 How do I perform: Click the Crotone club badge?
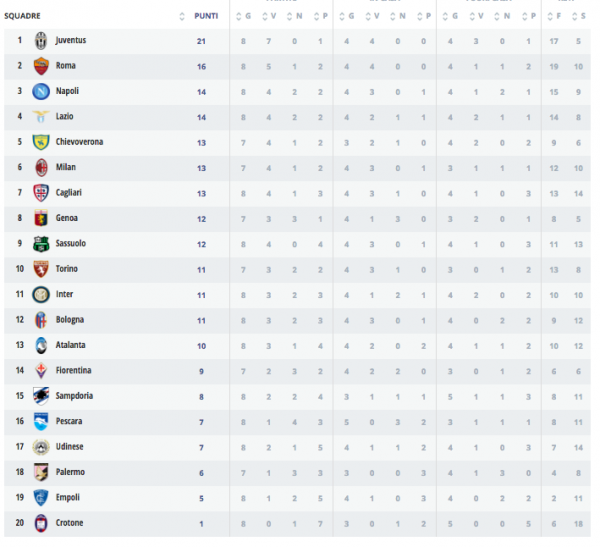[x=41, y=523]
